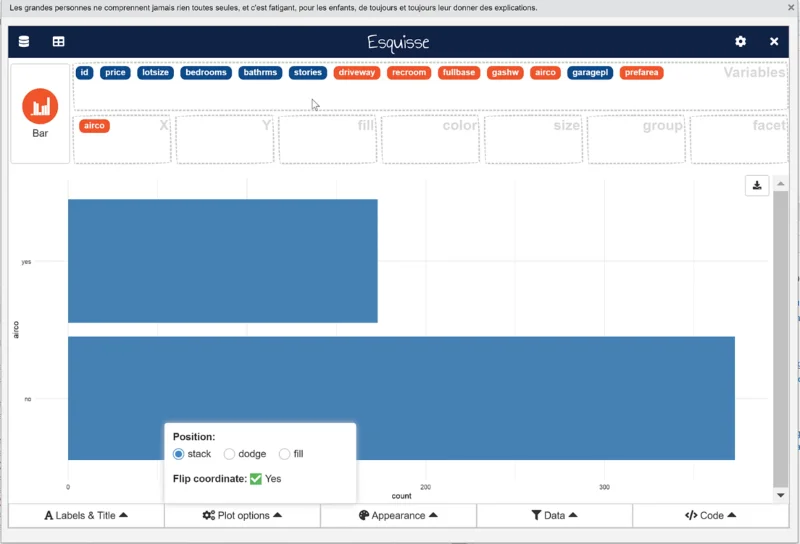Open the data import database icon
Screen dimensions: 800x544
(x=23, y=42)
